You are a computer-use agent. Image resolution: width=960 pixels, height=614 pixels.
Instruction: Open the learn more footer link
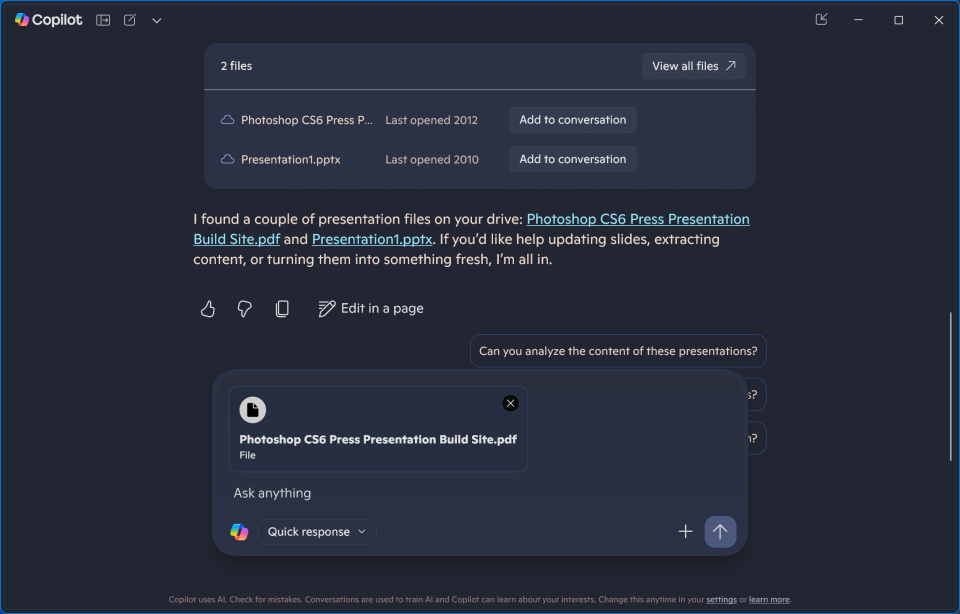click(x=769, y=600)
